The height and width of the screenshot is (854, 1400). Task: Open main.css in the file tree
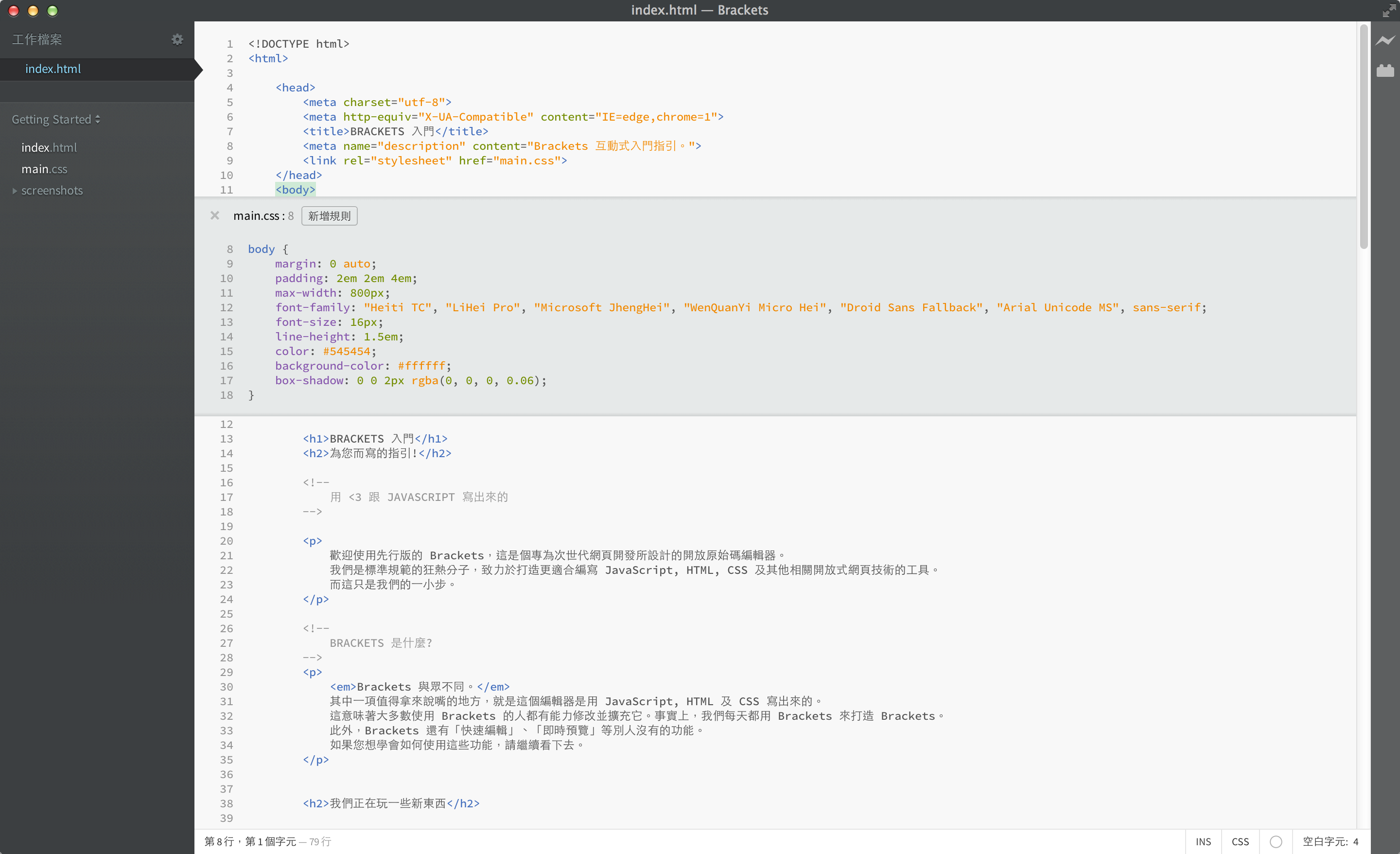coord(44,169)
